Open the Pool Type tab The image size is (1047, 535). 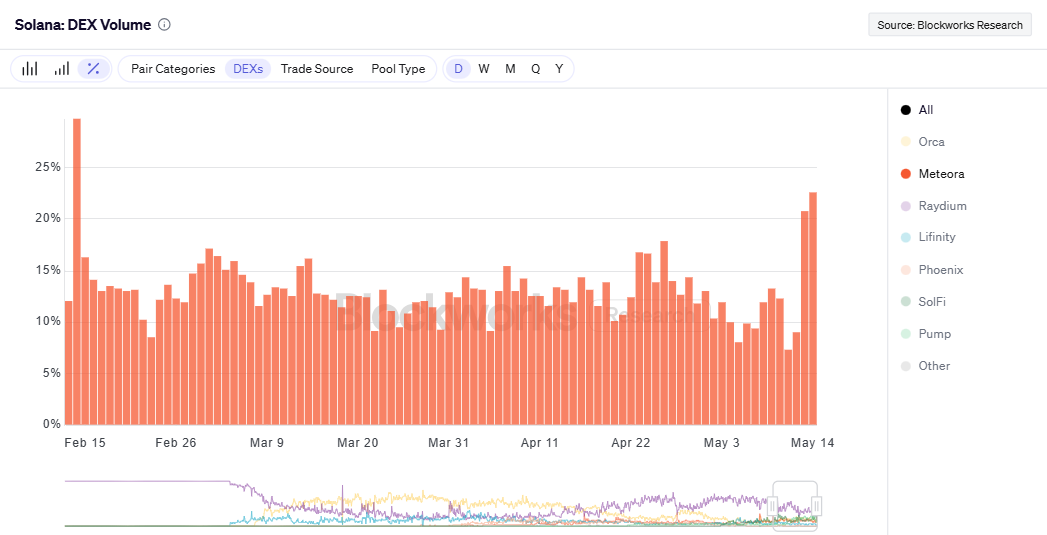398,69
